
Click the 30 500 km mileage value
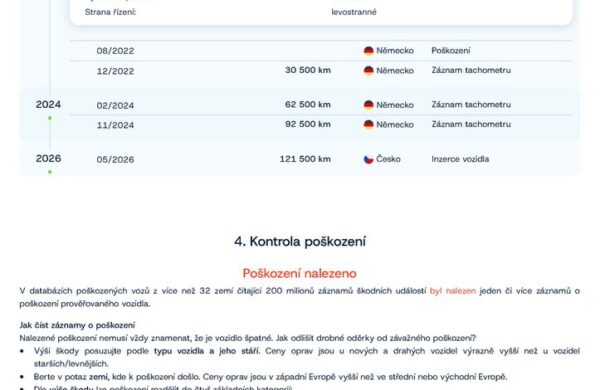coord(308,70)
